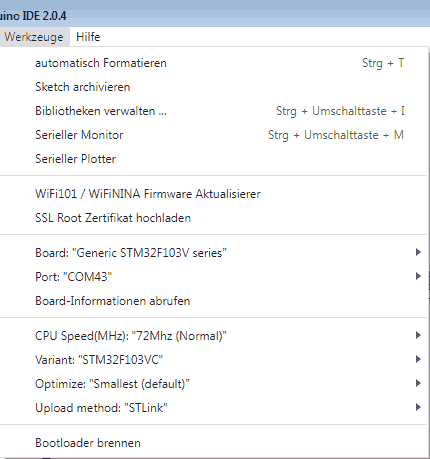430x459 pixels.
Task: Expand the Port COM43 submenu arrow
Action: tap(418, 276)
